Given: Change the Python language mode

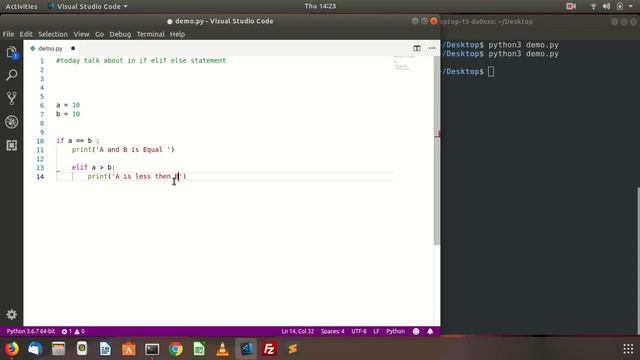Looking at the screenshot, I should (x=395, y=331).
